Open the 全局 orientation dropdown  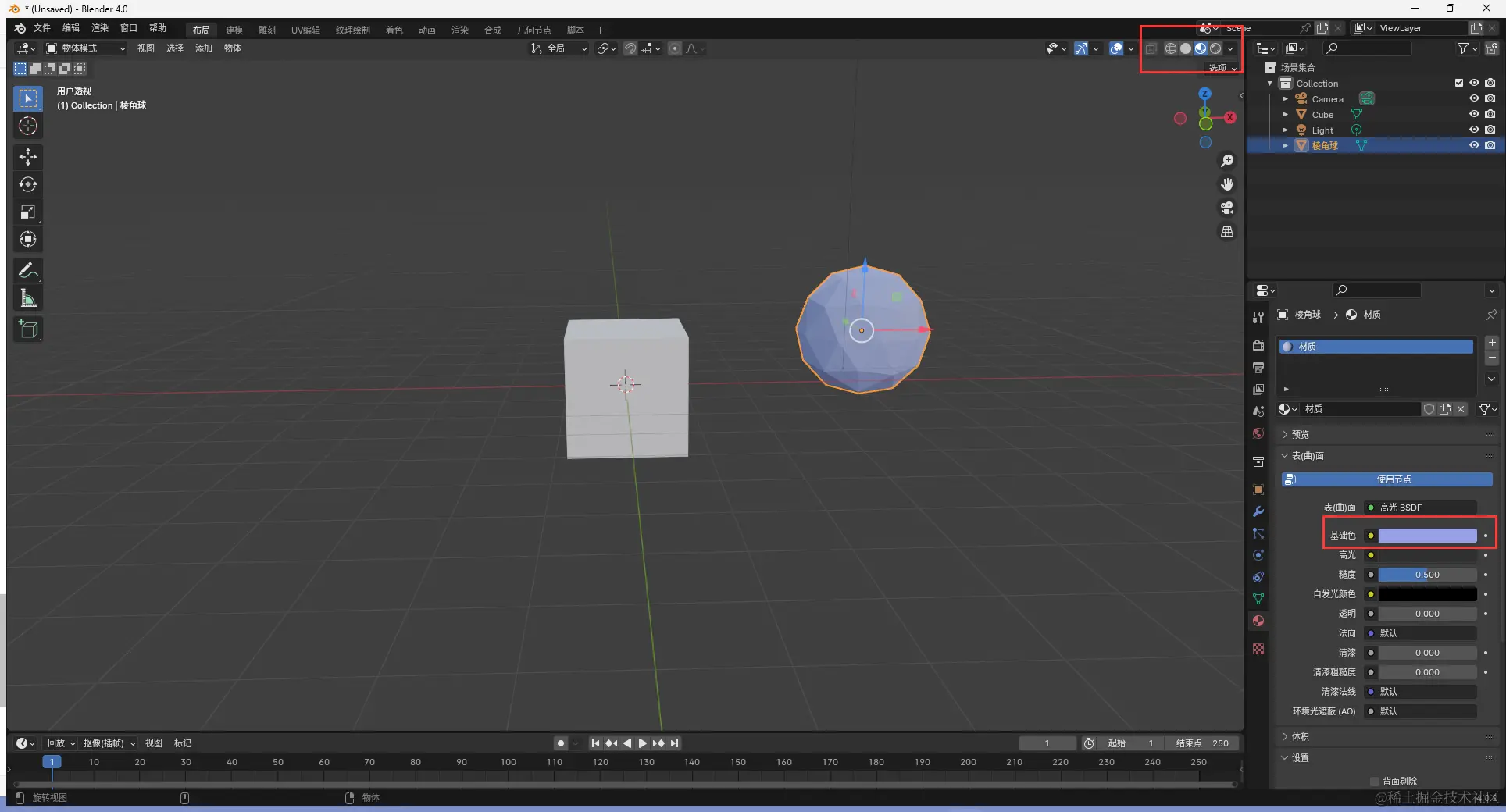coord(559,48)
